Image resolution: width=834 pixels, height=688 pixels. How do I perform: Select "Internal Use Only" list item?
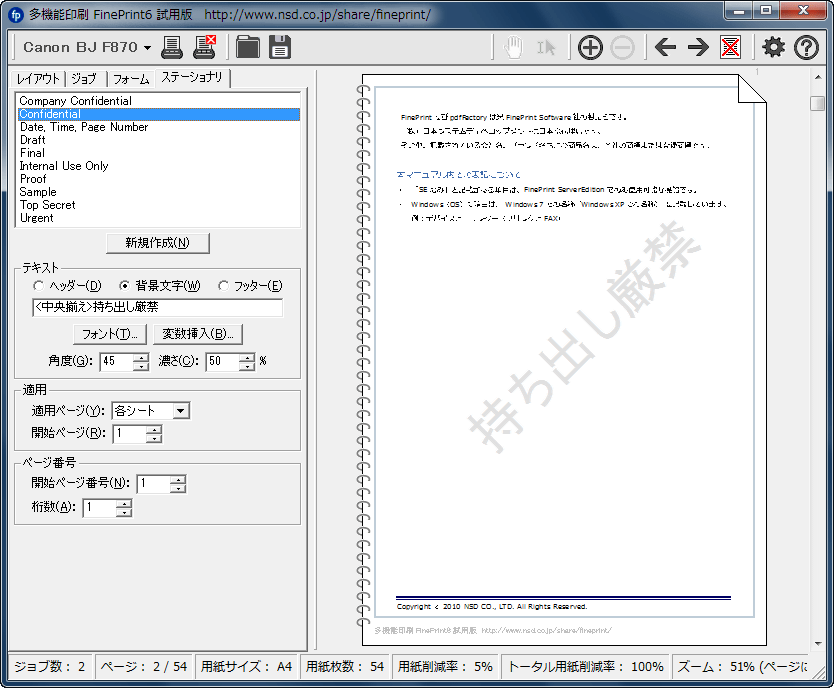pos(159,166)
